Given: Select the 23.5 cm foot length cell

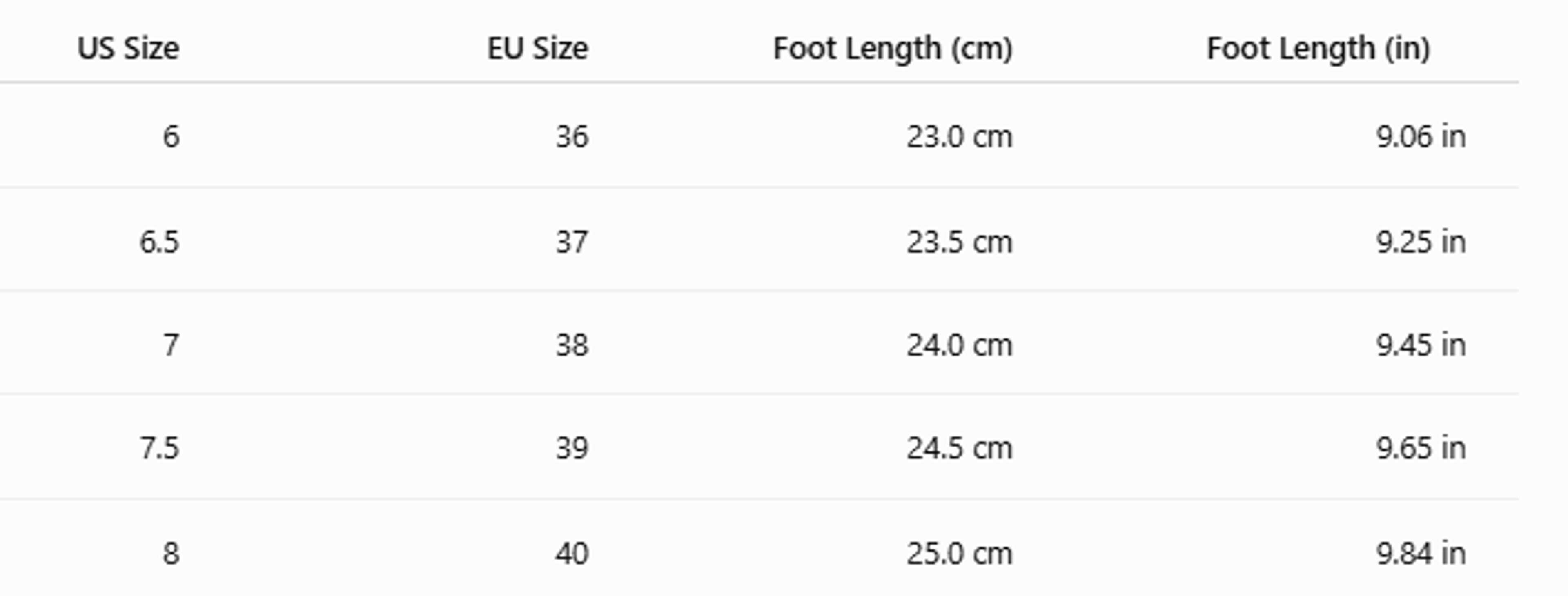Looking at the screenshot, I should click(x=960, y=242).
